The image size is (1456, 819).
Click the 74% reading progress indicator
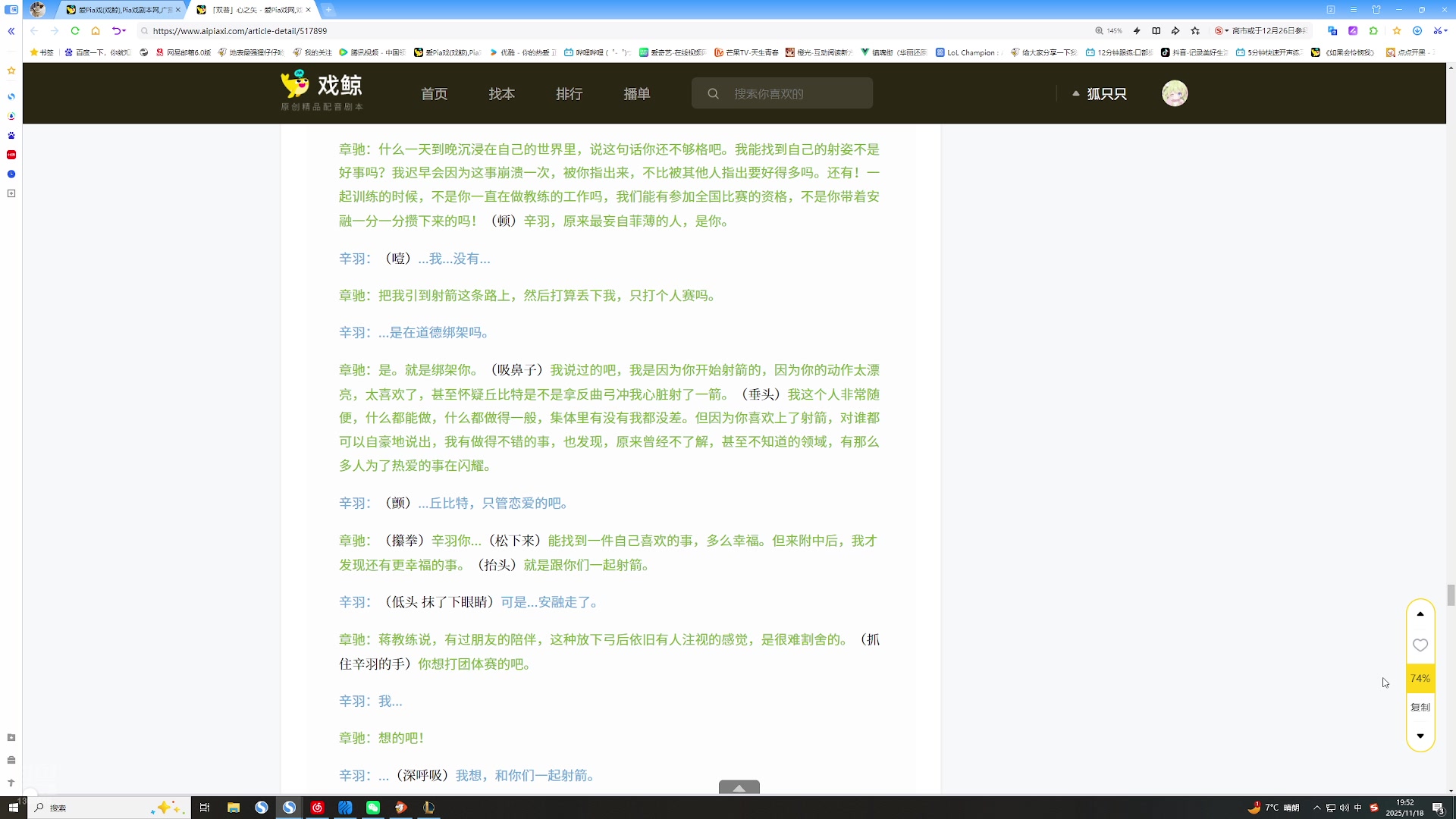(x=1420, y=678)
